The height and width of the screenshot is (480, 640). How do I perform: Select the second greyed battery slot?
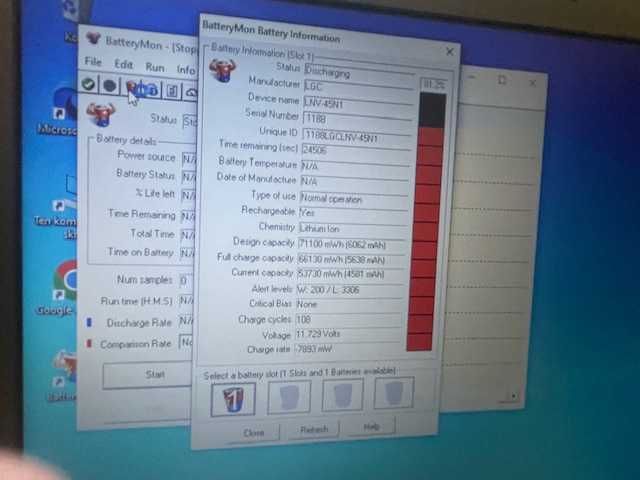289,397
